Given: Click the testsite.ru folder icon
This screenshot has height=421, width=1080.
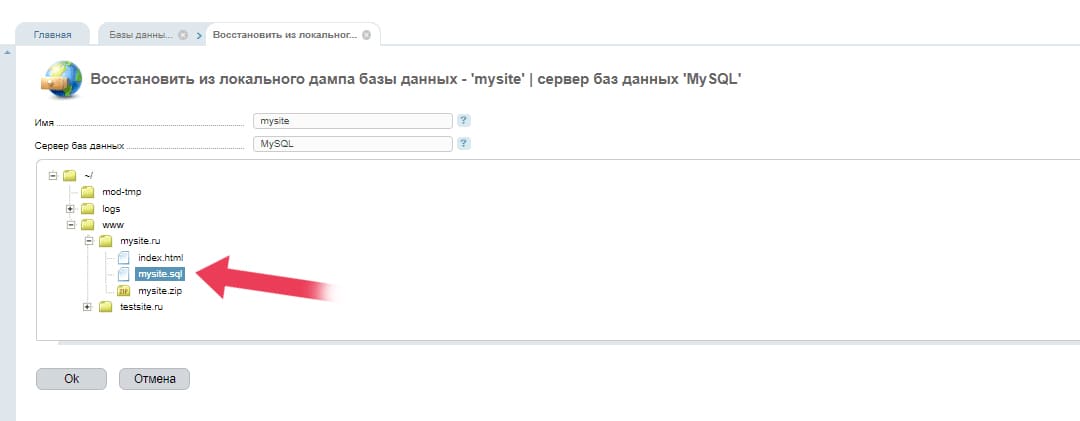Looking at the screenshot, I should click(x=105, y=307).
